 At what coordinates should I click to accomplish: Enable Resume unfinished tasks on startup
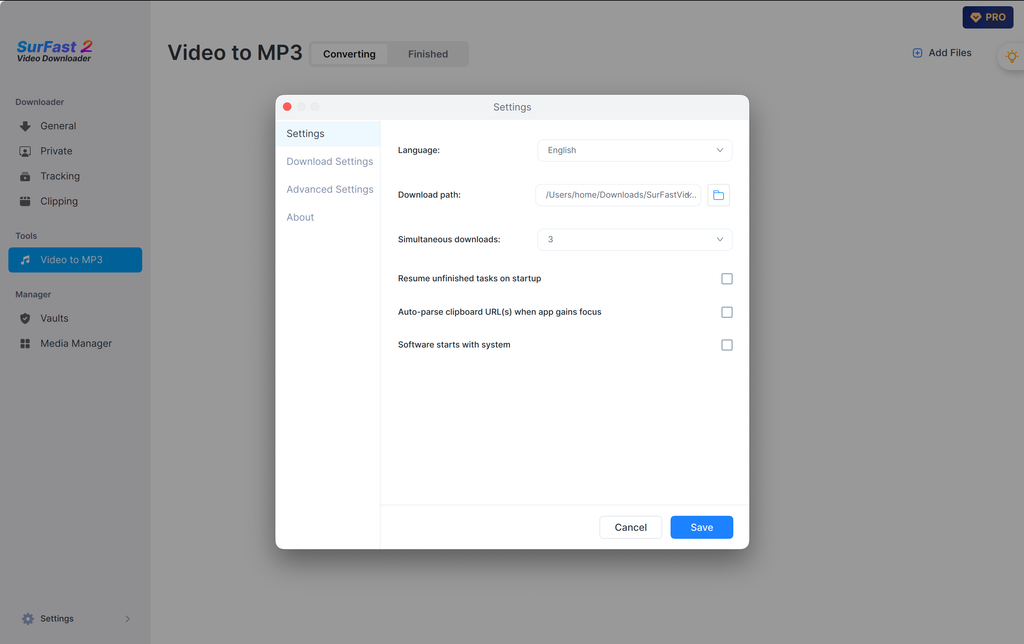727,279
